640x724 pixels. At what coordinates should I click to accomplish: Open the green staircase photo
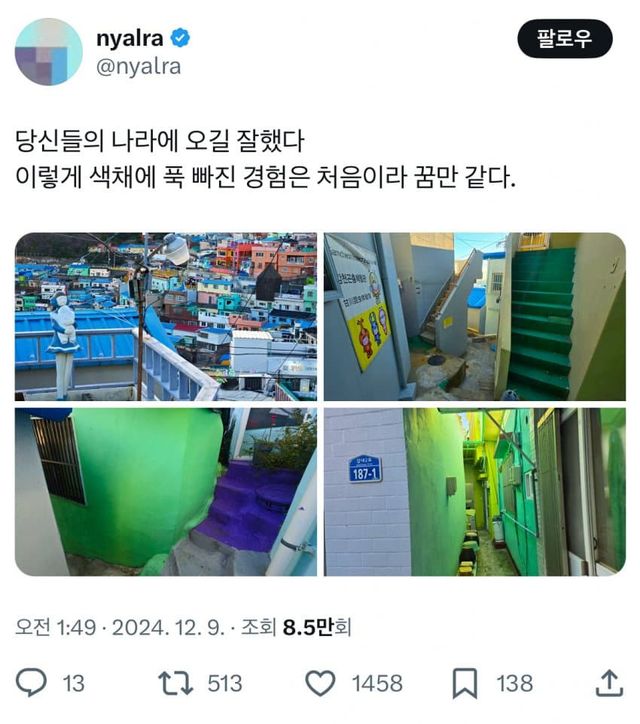click(x=475, y=316)
